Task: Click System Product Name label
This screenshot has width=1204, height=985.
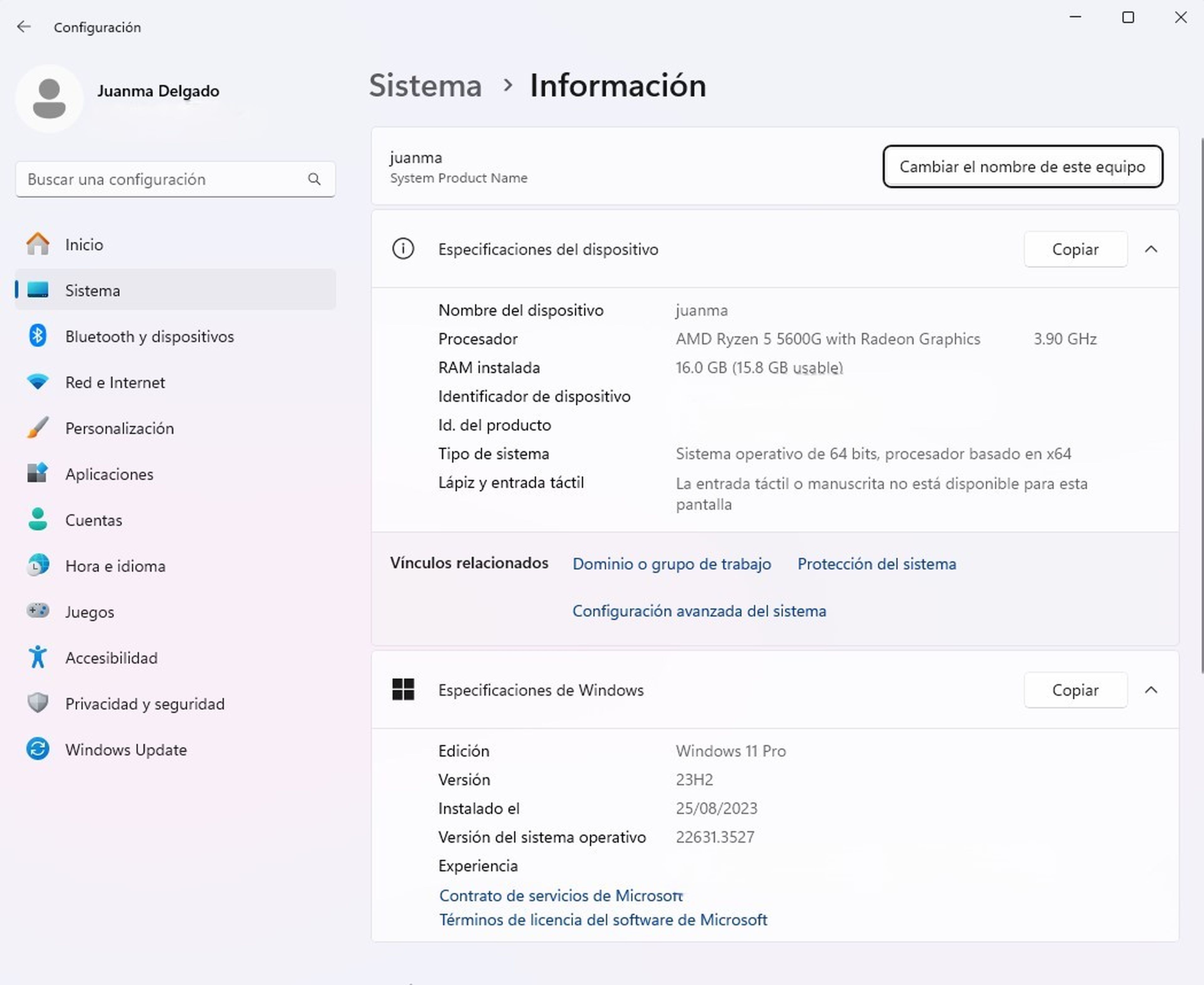Action: pos(458,178)
